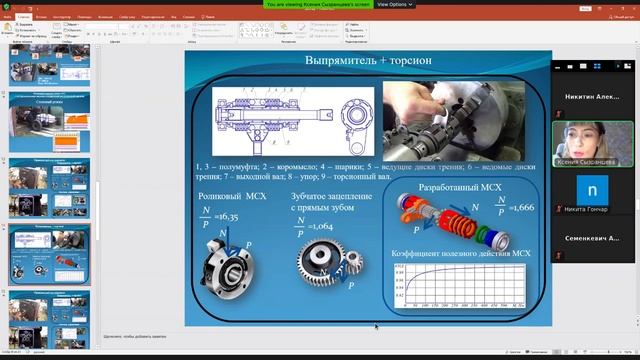Select Никита Гончар participant tile
The width and height of the screenshot is (640, 360).
pos(593,192)
